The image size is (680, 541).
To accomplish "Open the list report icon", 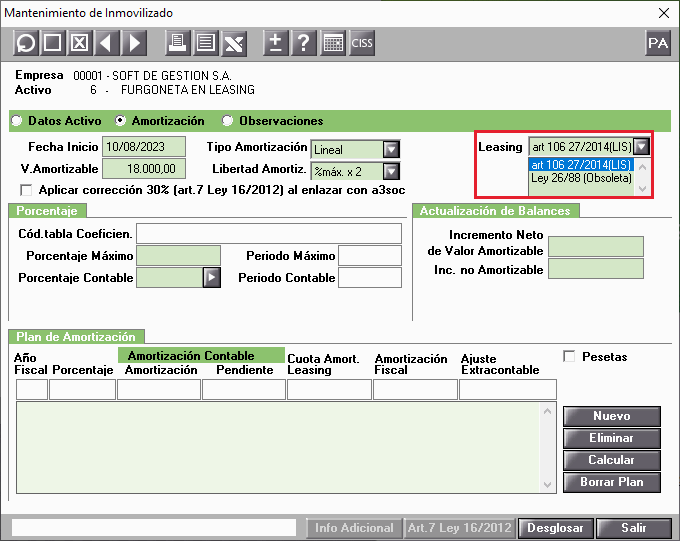I will [206, 43].
